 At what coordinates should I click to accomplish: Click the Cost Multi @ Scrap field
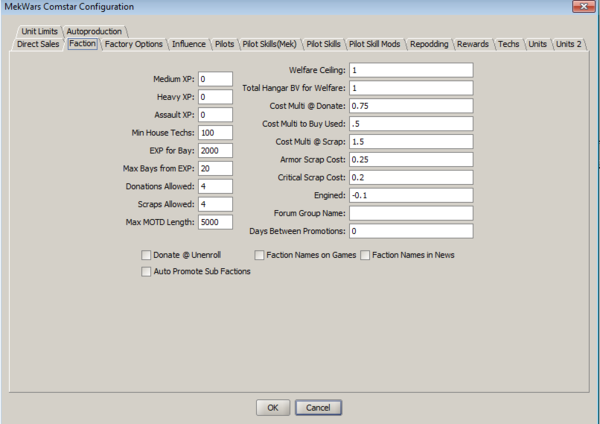(410, 142)
